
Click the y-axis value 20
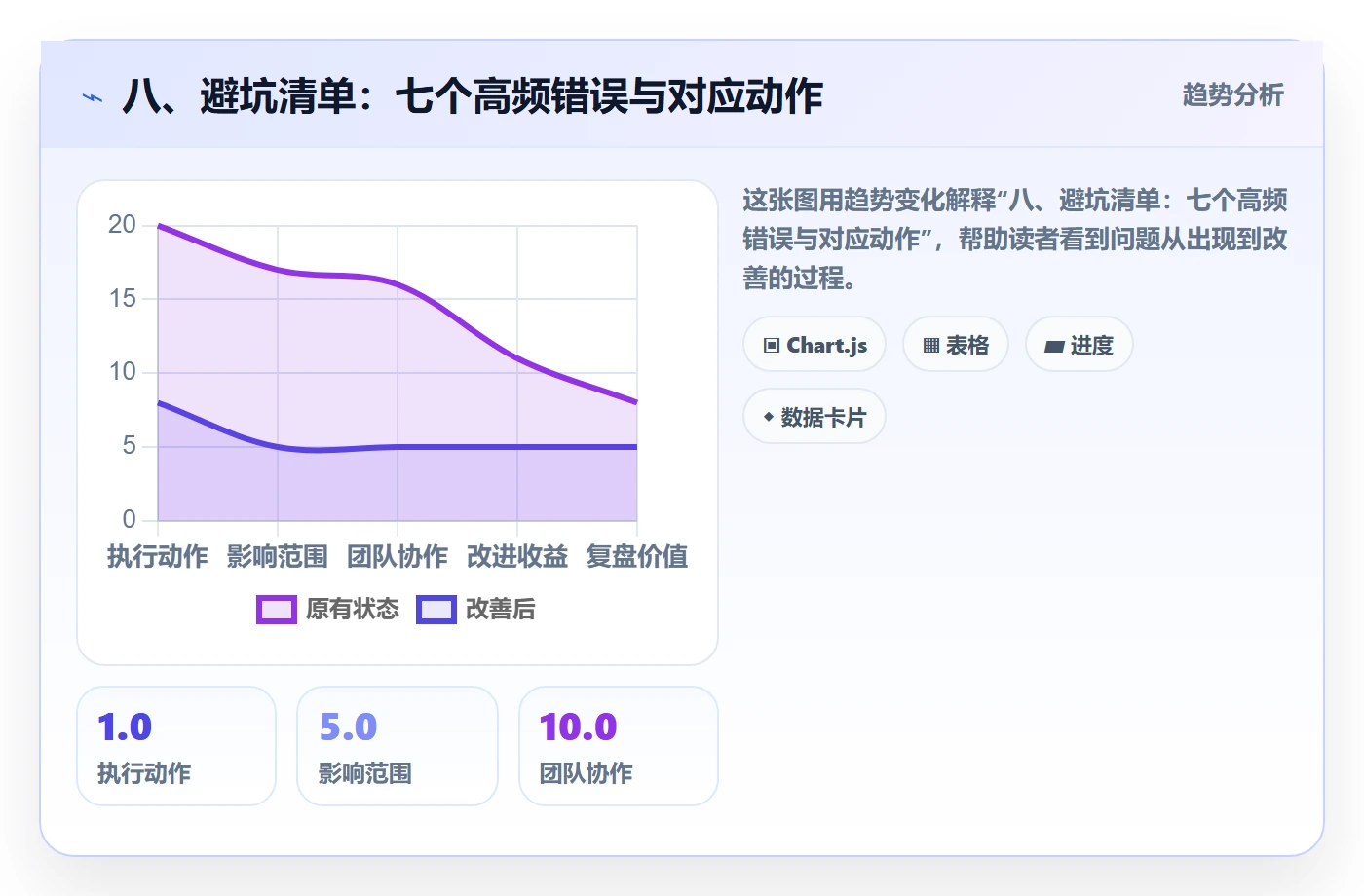point(123,225)
